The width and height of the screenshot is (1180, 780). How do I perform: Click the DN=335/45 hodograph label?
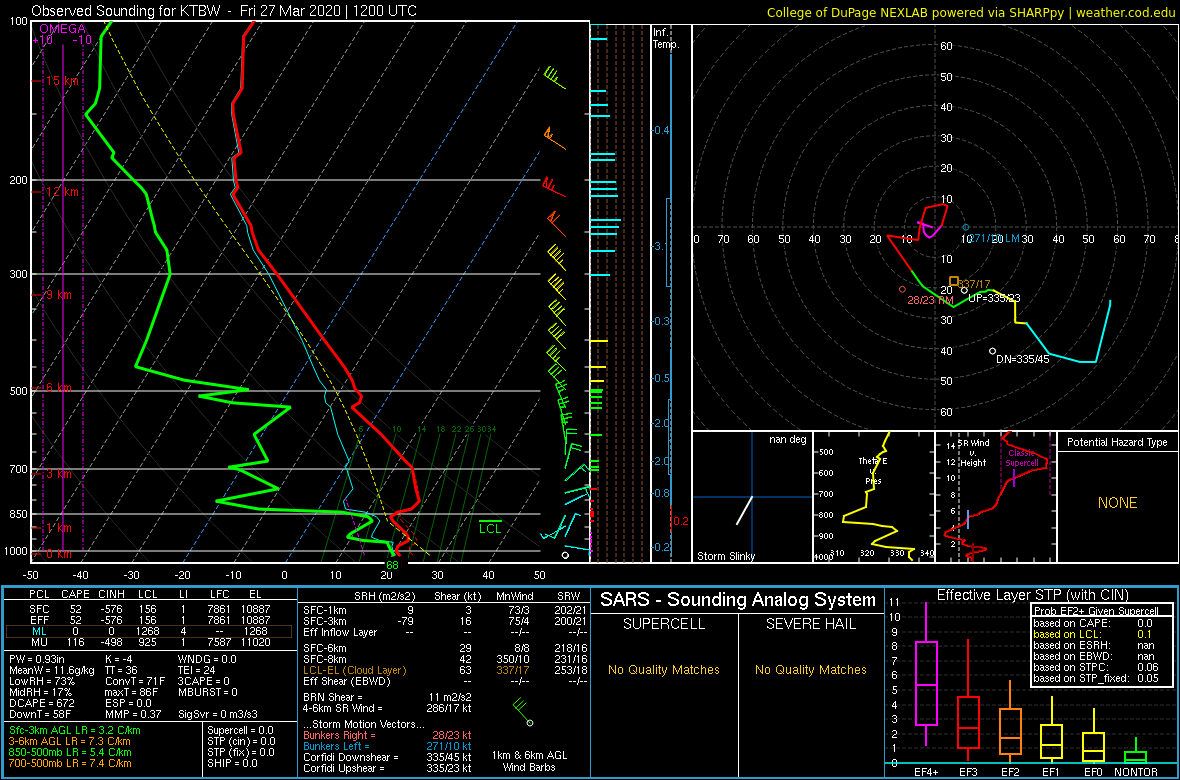tap(1023, 359)
